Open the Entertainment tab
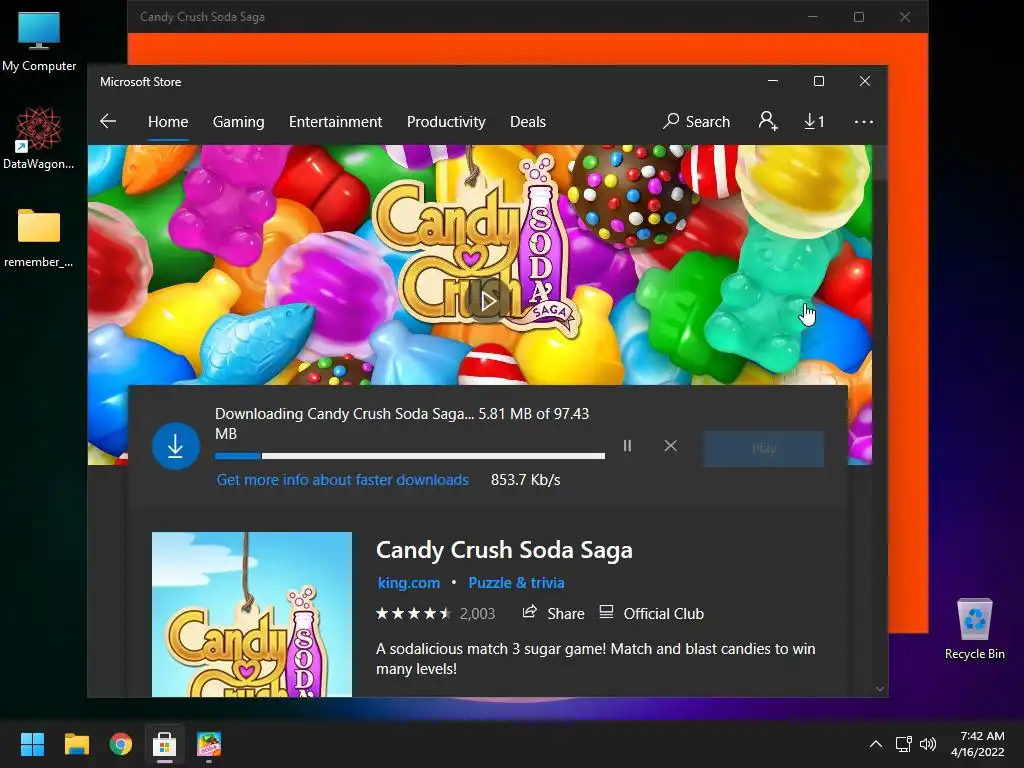 click(335, 122)
